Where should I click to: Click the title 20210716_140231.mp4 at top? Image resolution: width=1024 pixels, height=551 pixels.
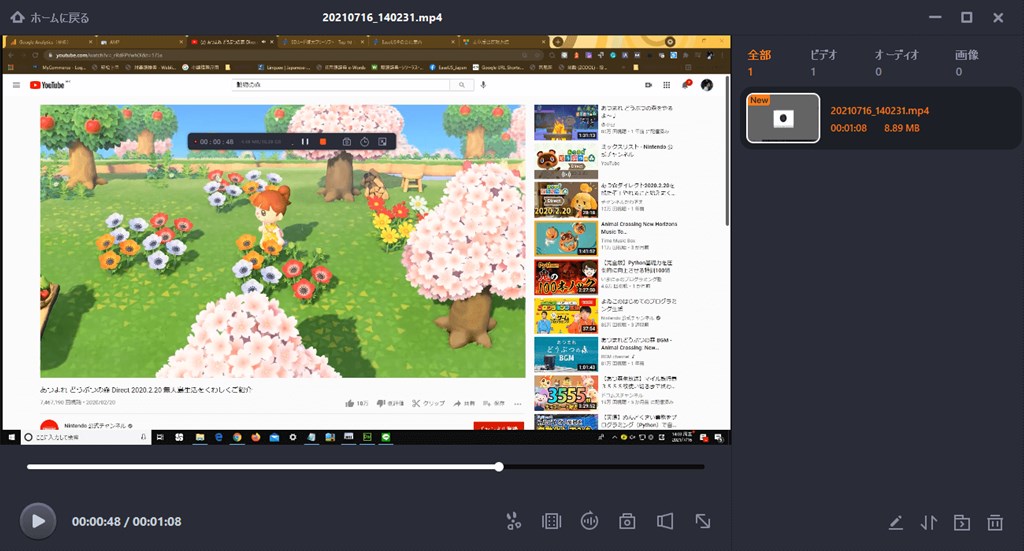pyautogui.click(x=382, y=18)
